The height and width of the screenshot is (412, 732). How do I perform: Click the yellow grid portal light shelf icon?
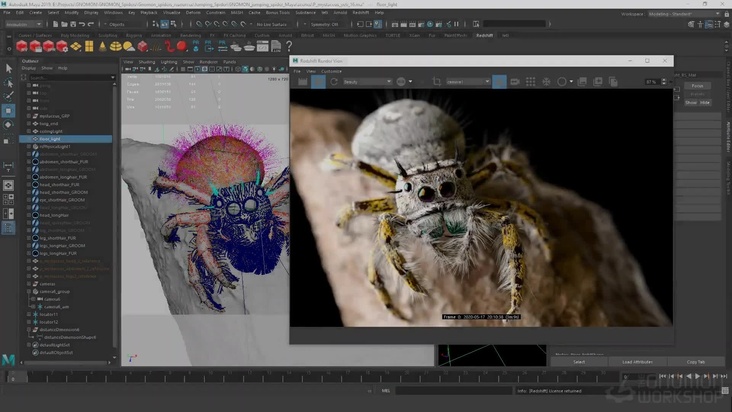(89, 46)
